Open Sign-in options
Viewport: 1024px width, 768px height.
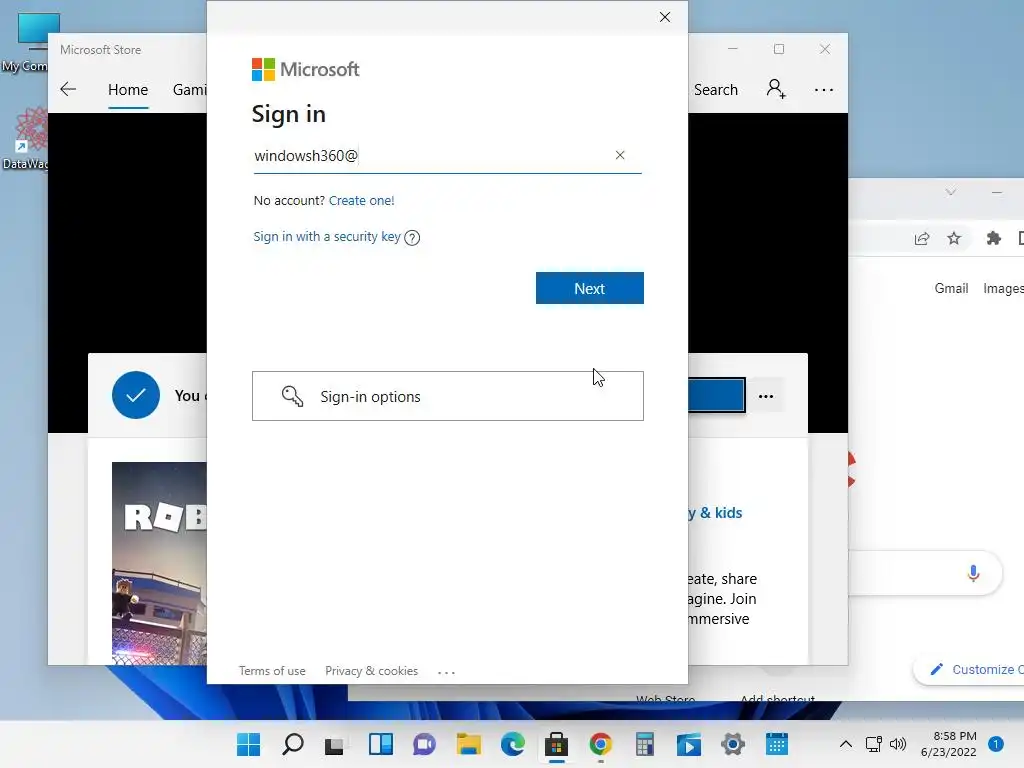coord(448,396)
